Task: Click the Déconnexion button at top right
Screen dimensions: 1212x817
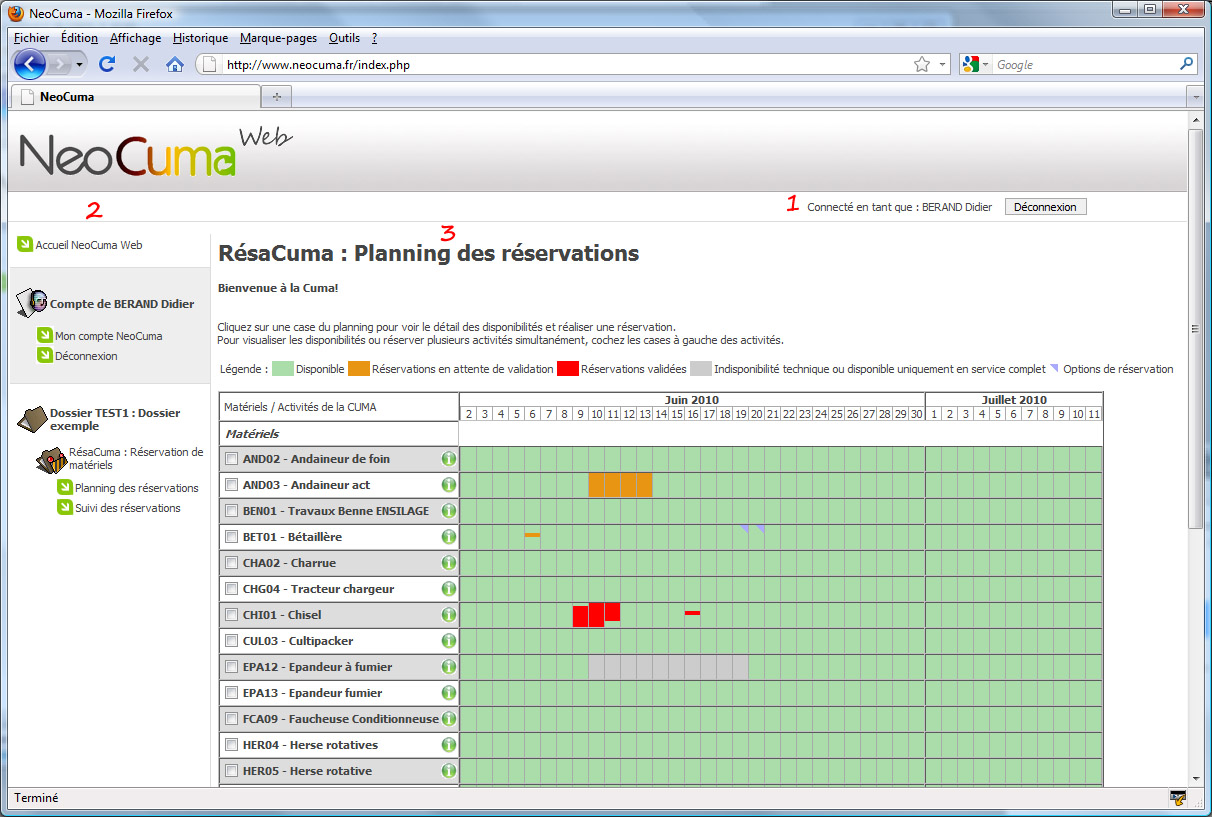Action: tap(1045, 207)
